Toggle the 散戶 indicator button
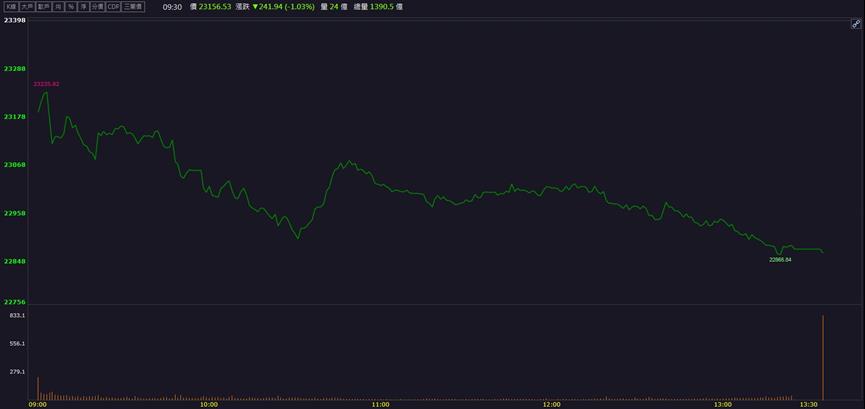The image size is (865, 409). [44, 7]
